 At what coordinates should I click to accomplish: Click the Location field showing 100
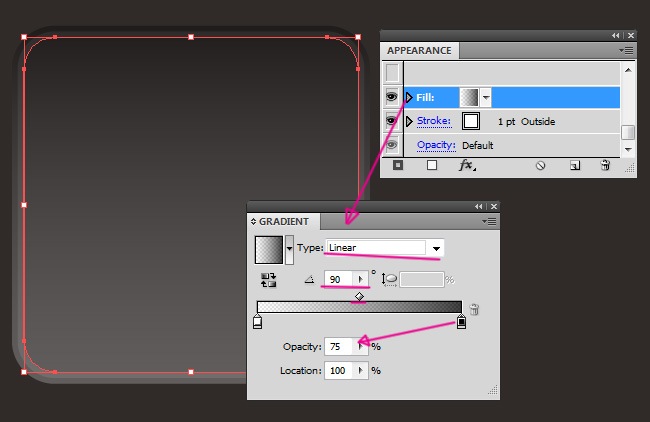tap(338, 371)
